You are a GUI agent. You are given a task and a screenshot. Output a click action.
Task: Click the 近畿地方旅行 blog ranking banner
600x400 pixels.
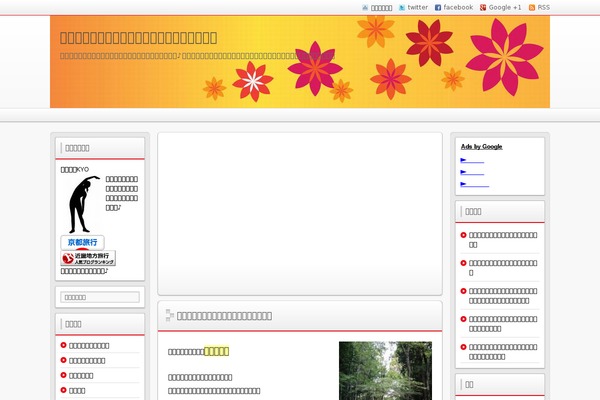coord(88,258)
